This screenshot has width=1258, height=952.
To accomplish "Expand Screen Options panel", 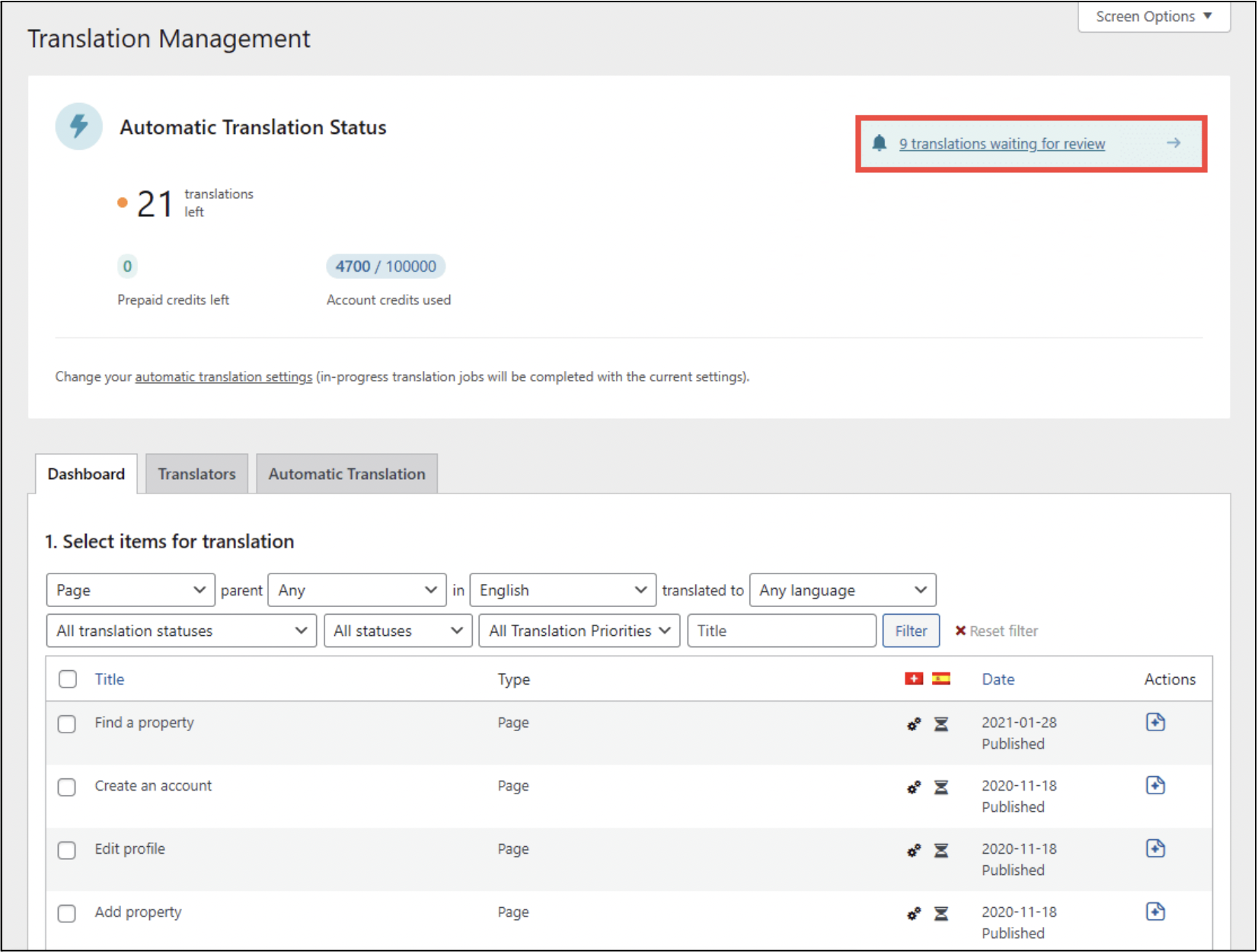I will 1153,17.
